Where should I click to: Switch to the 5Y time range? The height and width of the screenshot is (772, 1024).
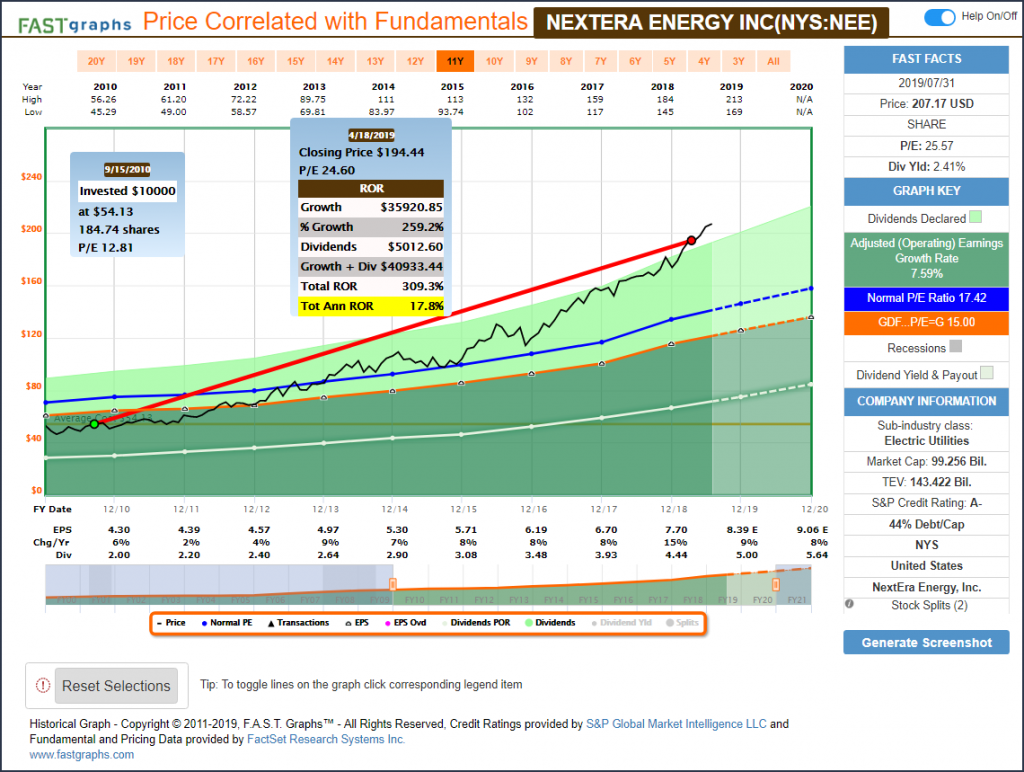669,61
